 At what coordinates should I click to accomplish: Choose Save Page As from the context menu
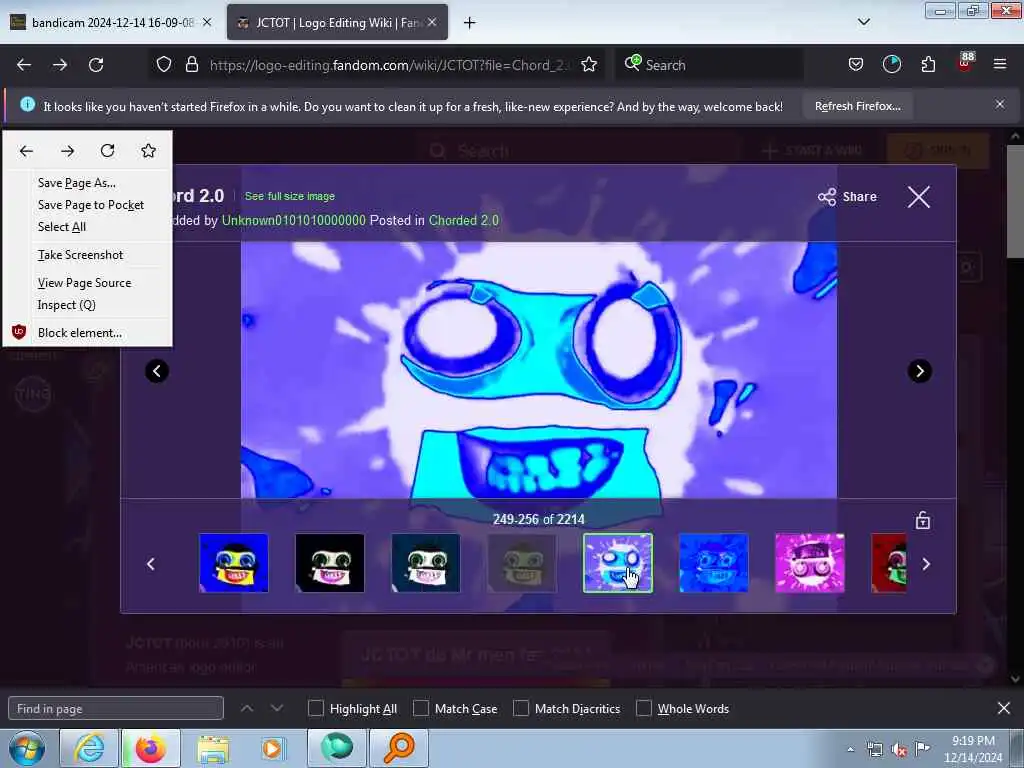click(76, 183)
